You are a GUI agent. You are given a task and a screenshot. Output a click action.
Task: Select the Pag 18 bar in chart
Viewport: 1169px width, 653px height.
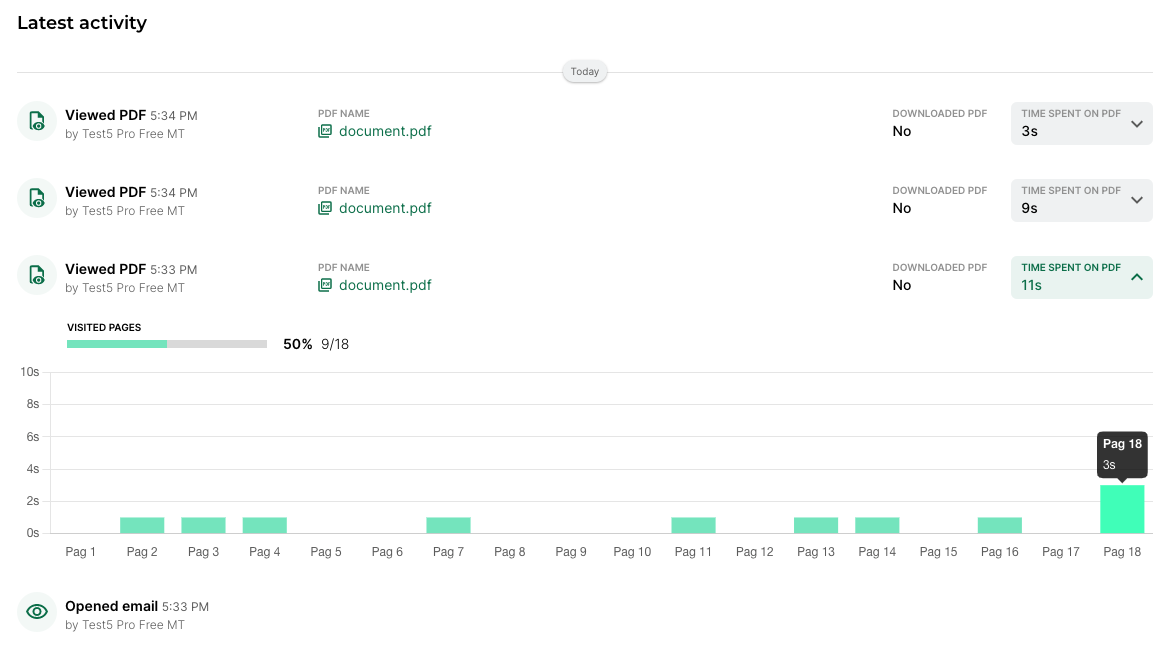point(1121,510)
